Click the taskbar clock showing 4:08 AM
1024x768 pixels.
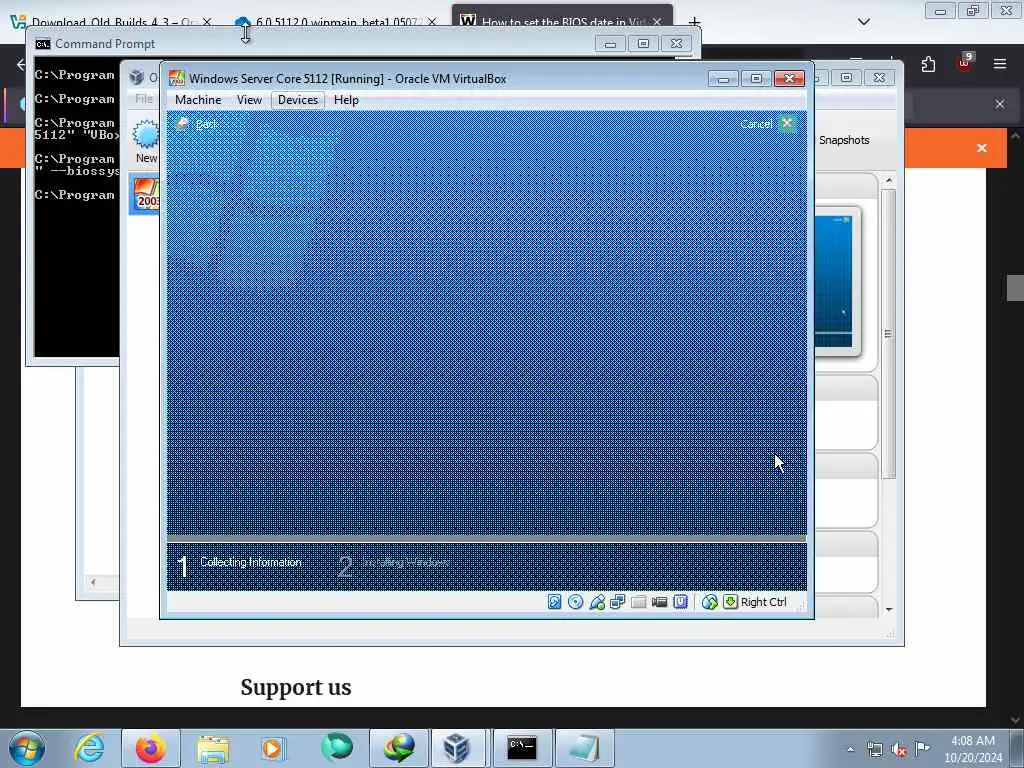972,749
